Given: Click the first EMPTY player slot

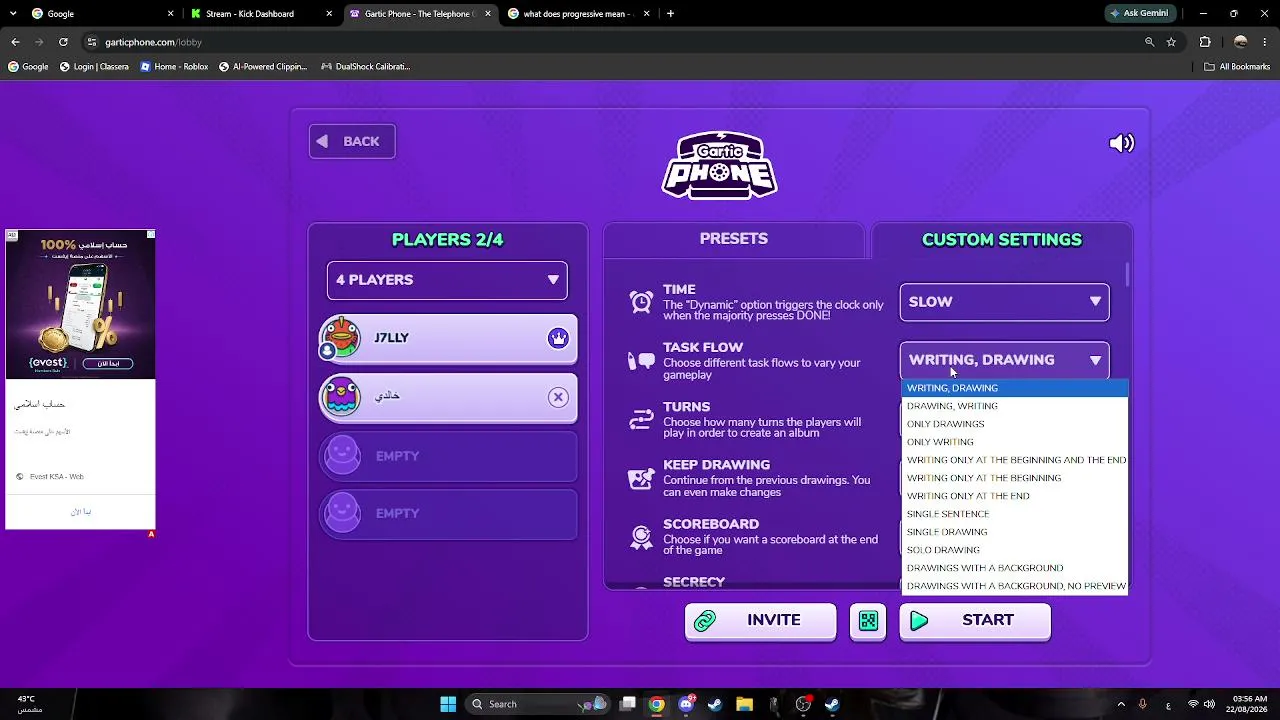Looking at the screenshot, I should (x=448, y=456).
